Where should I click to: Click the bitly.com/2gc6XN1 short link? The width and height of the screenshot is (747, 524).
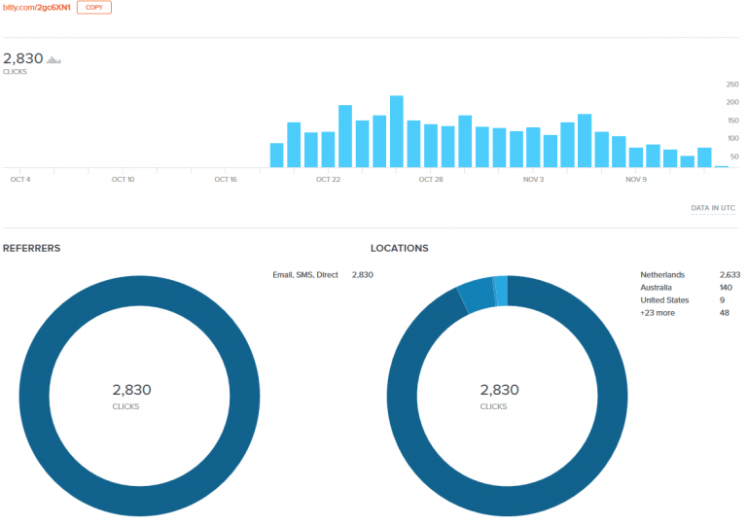coord(36,7)
